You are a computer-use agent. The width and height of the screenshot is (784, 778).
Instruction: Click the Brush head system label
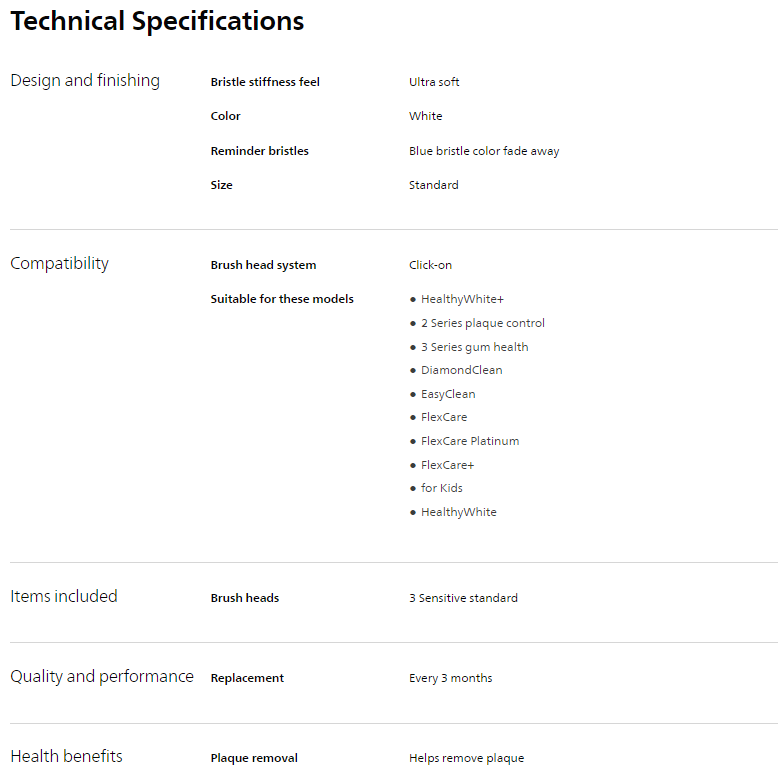[263, 265]
